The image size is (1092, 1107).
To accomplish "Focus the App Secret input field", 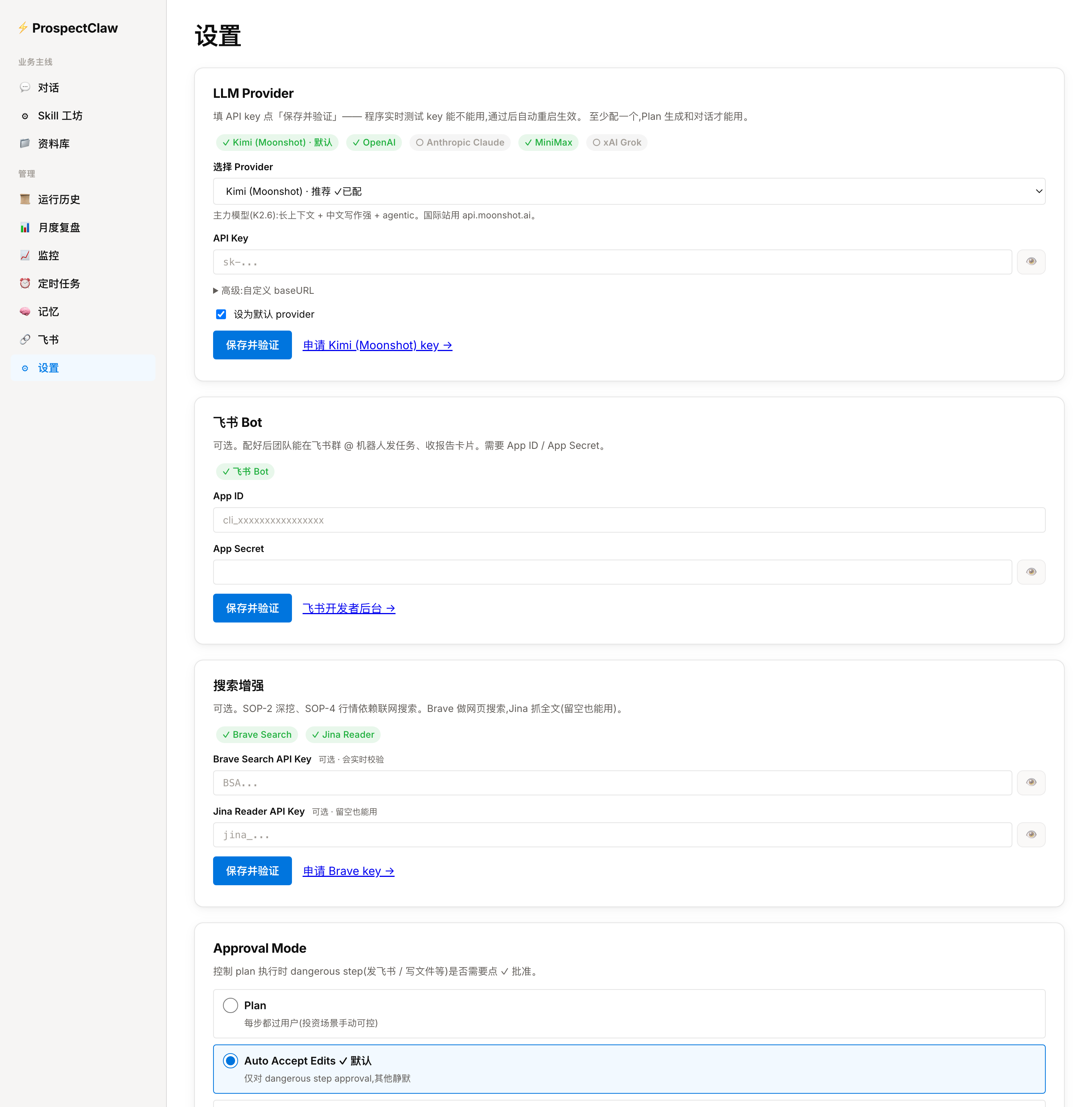I will tap(612, 572).
